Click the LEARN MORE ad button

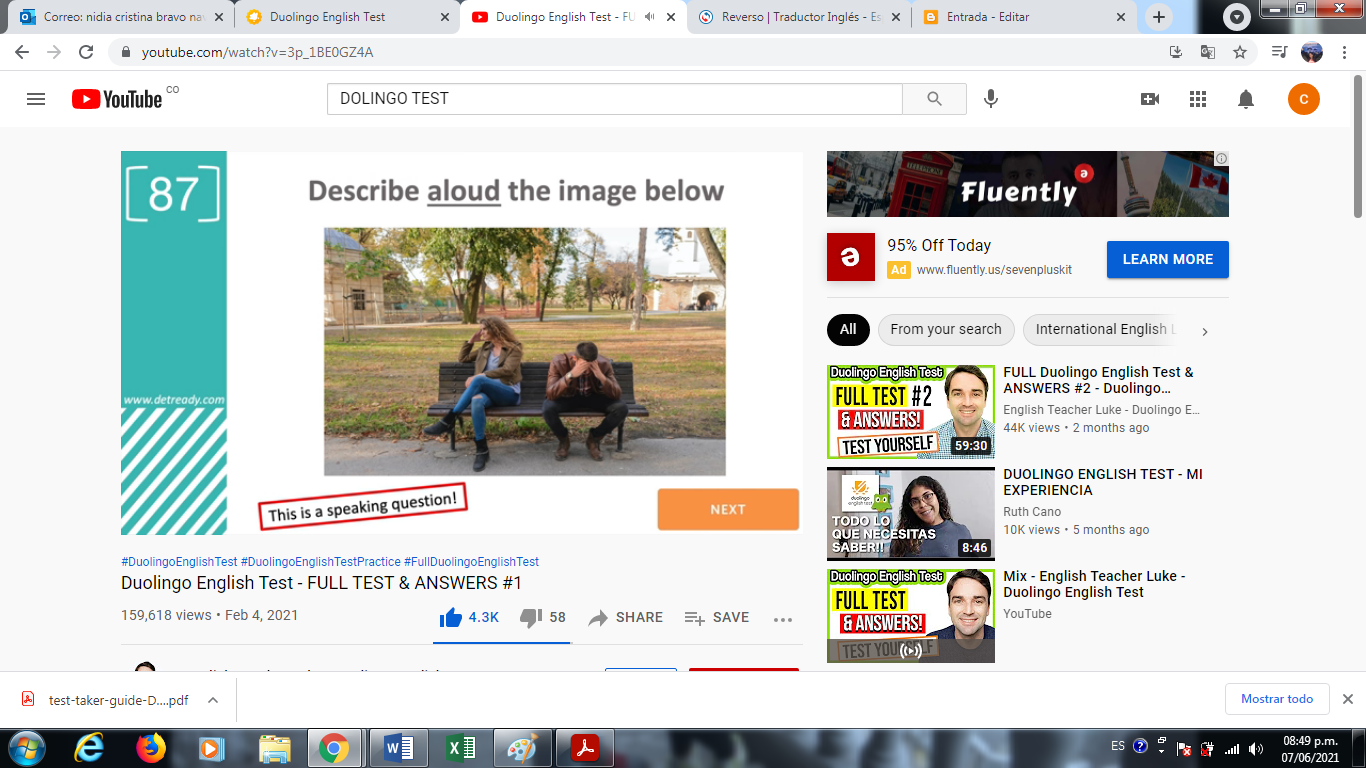1168,259
